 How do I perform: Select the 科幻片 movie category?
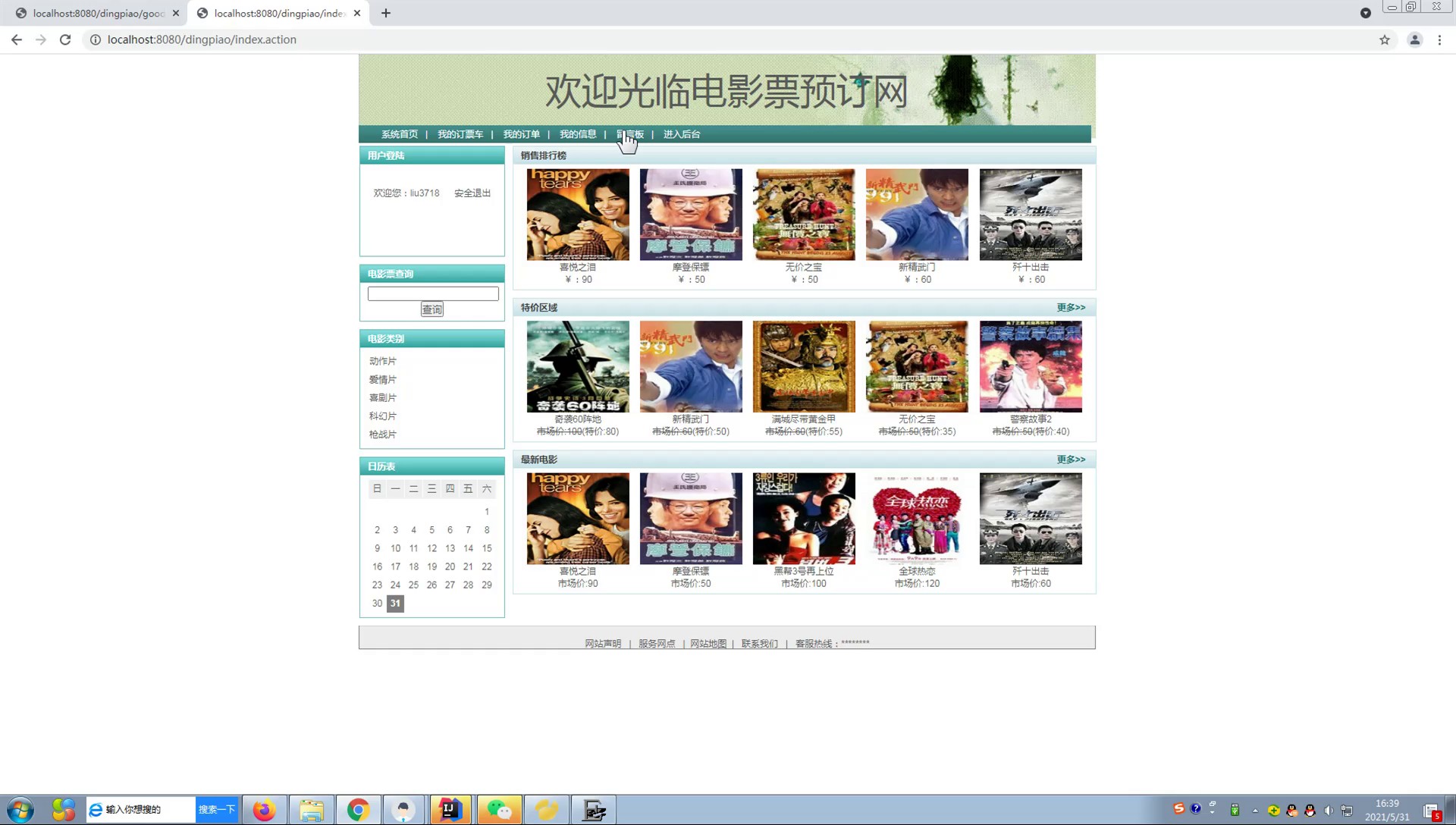click(383, 416)
